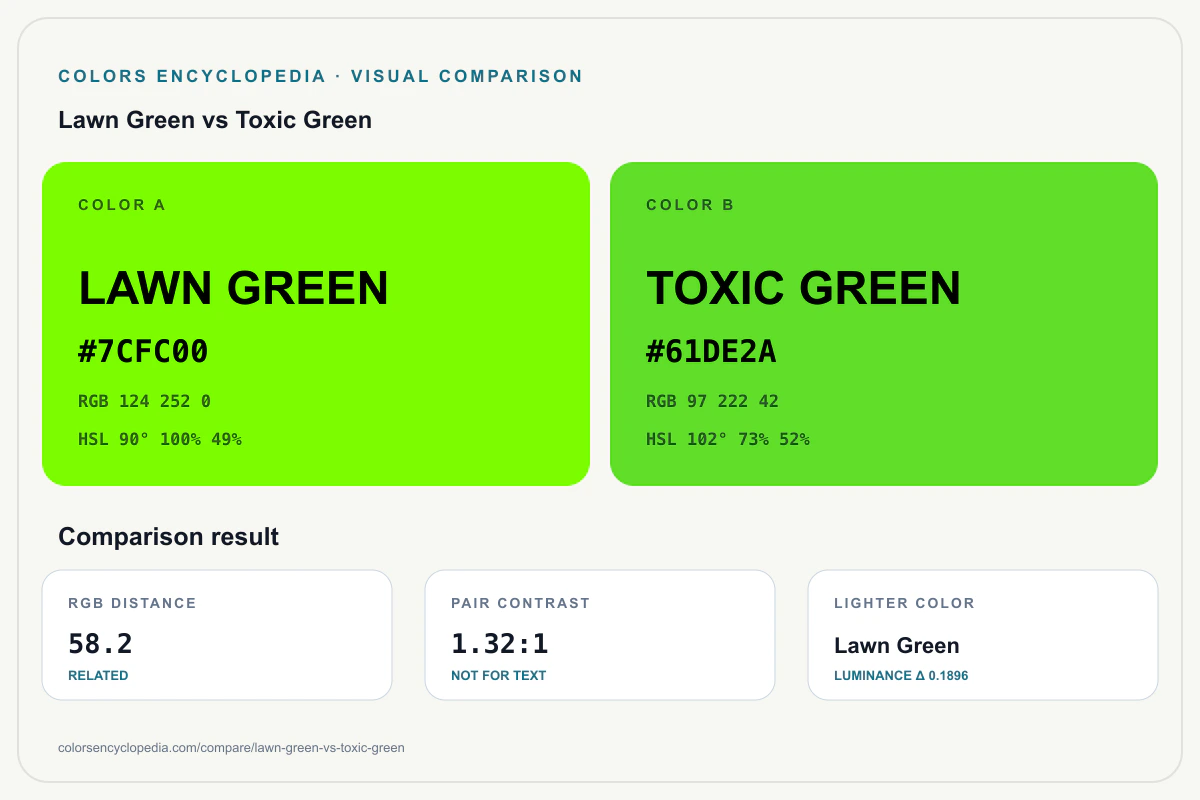Click the LIGHTER COLOR label
Screen dimensions: 1200x800
(904, 604)
